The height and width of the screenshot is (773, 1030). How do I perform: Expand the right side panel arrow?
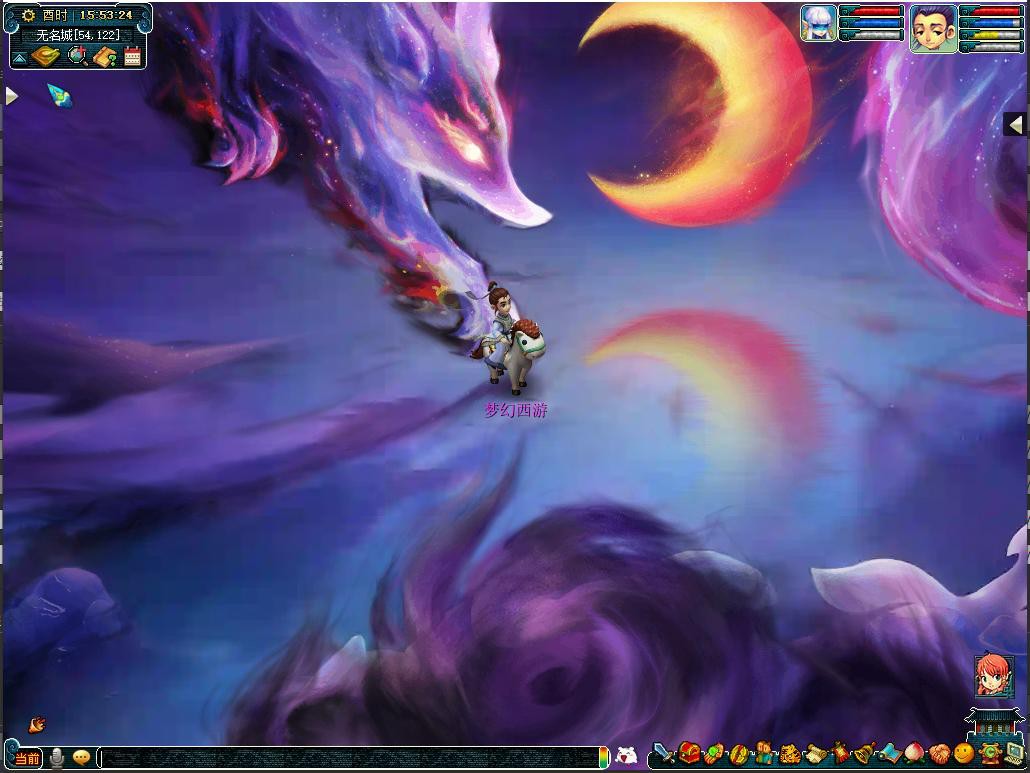tap(1016, 124)
